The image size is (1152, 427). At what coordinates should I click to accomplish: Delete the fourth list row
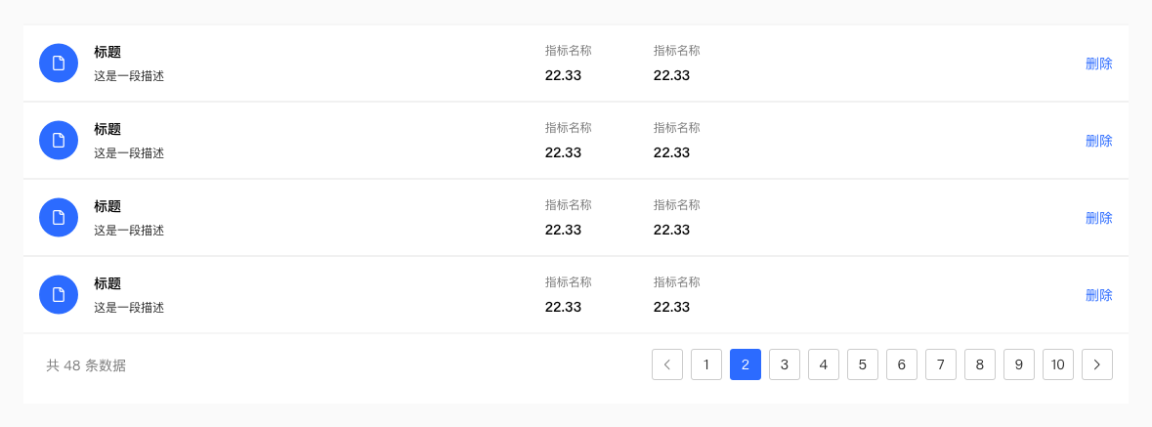tap(1098, 295)
